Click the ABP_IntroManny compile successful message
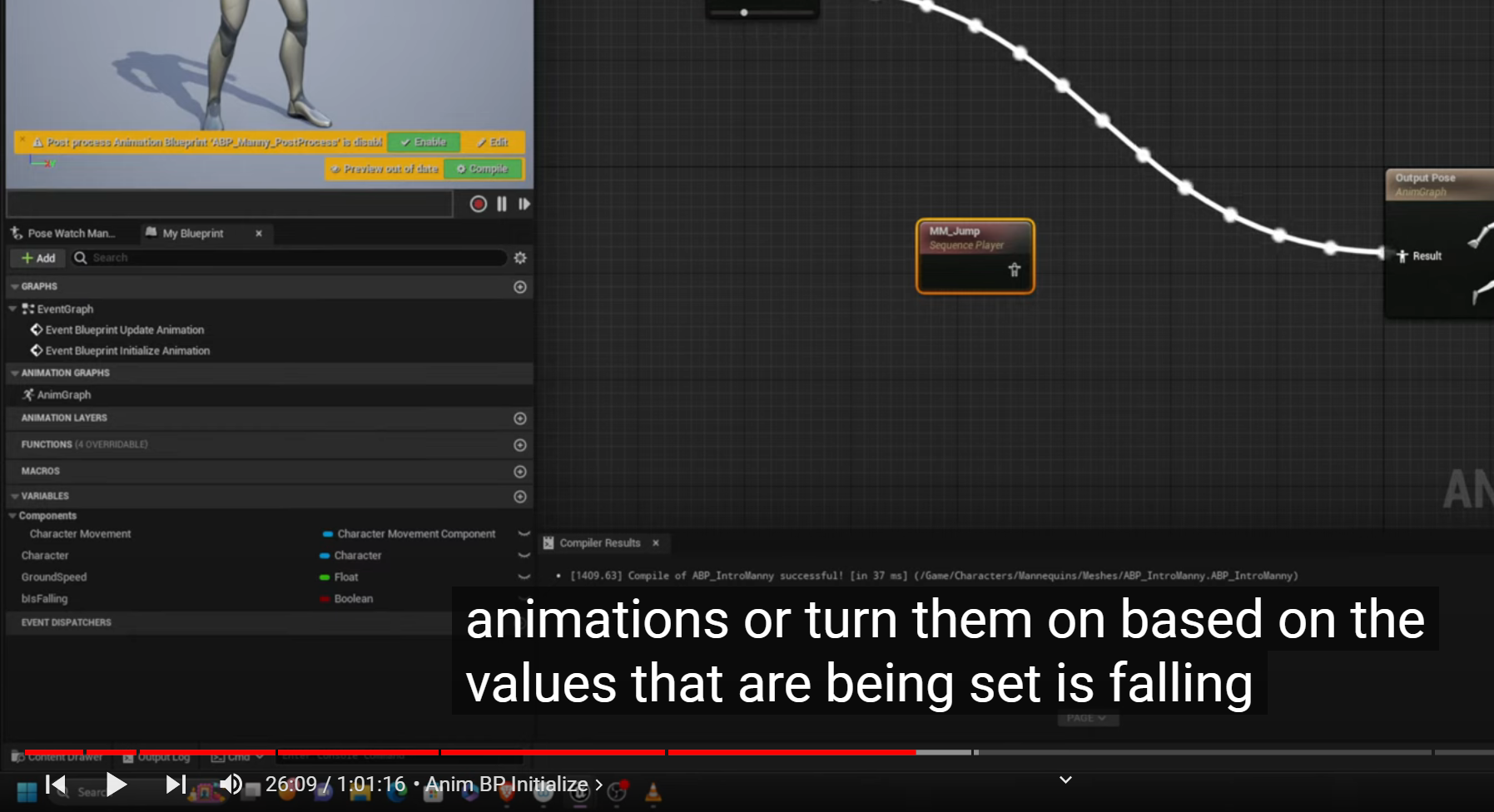The width and height of the screenshot is (1494, 812). pyautogui.click(x=934, y=576)
